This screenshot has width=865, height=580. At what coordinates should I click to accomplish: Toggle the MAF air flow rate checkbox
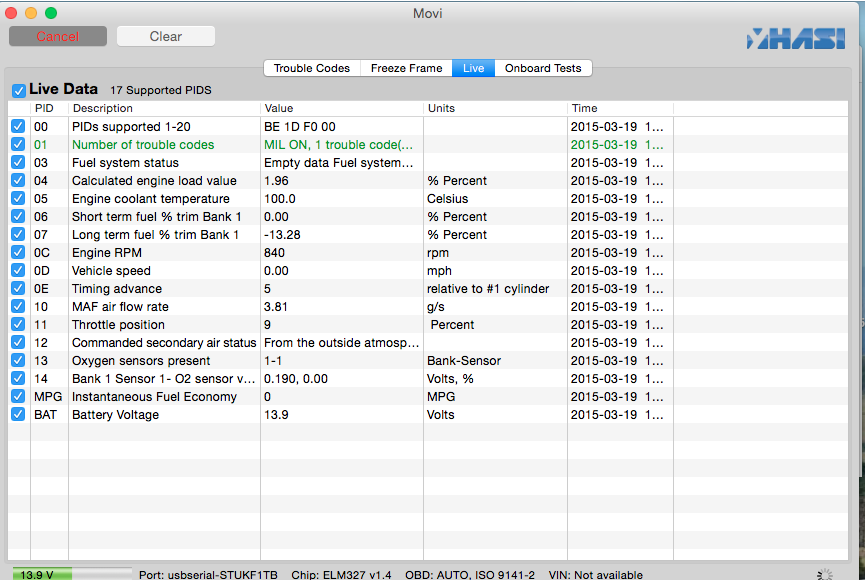18,307
